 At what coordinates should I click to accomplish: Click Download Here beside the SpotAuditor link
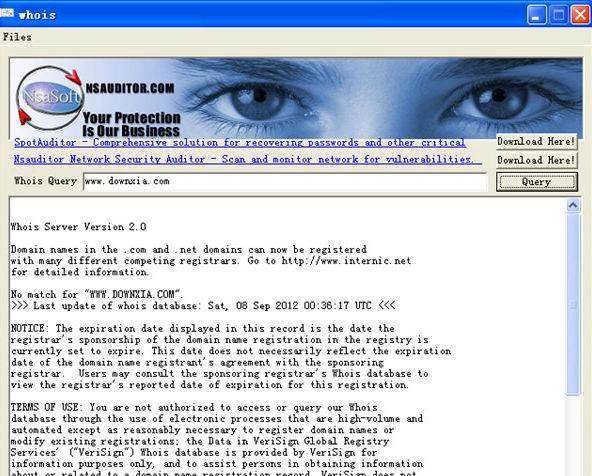pos(536,142)
